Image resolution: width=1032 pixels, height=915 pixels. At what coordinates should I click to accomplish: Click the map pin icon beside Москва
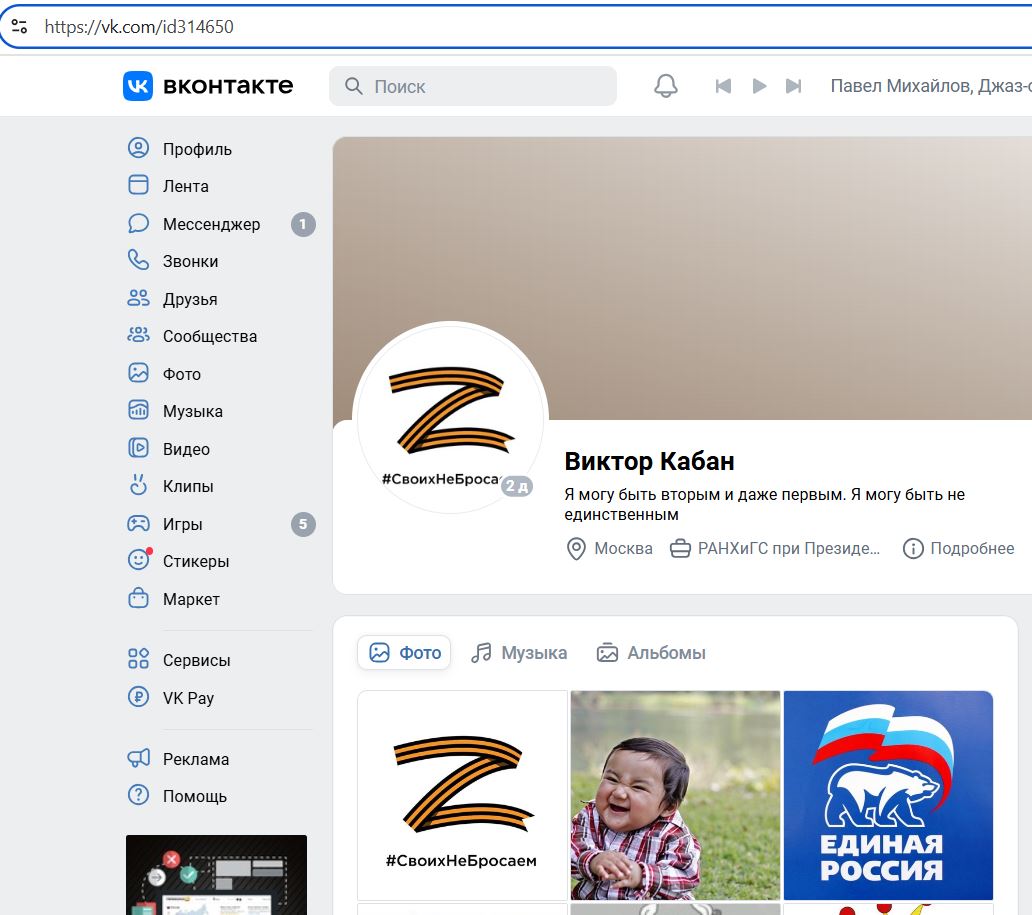576,548
